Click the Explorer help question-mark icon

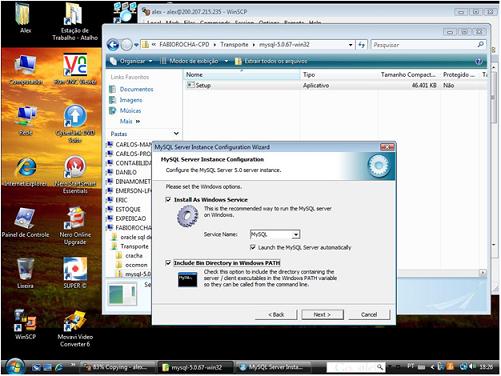[x=479, y=61]
